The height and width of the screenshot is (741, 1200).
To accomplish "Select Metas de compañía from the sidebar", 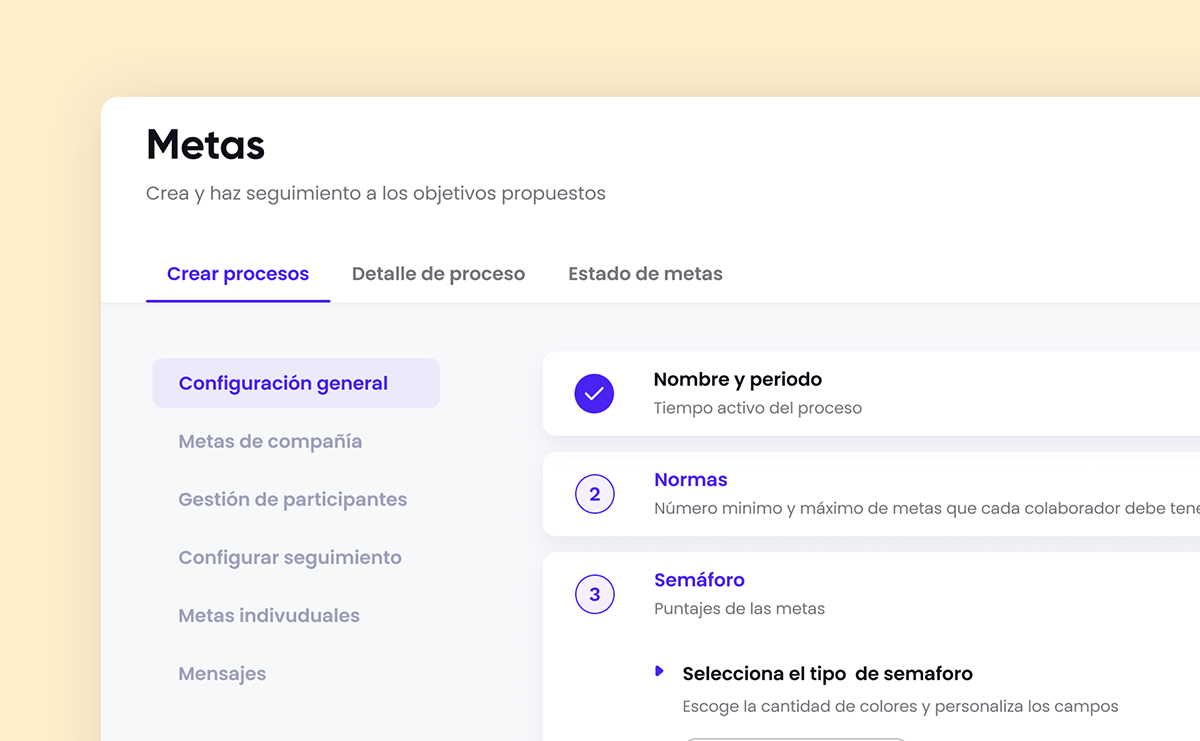I will [270, 441].
